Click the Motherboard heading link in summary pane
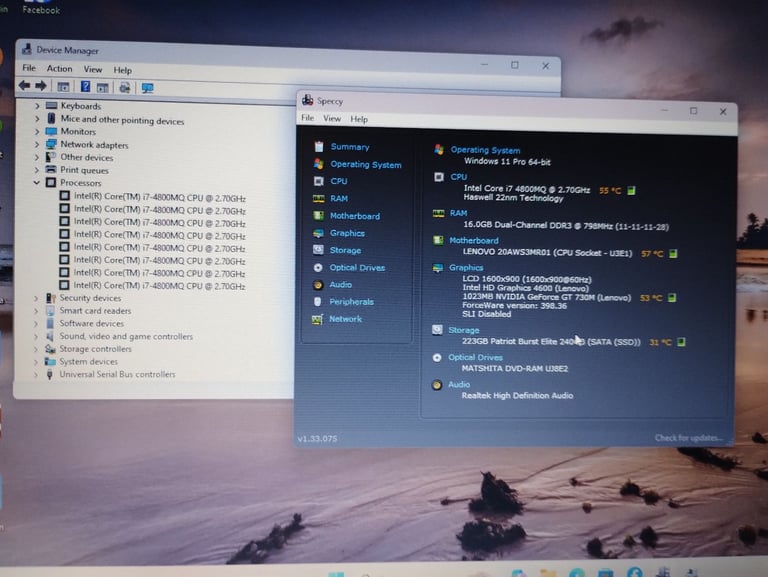 (x=474, y=240)
